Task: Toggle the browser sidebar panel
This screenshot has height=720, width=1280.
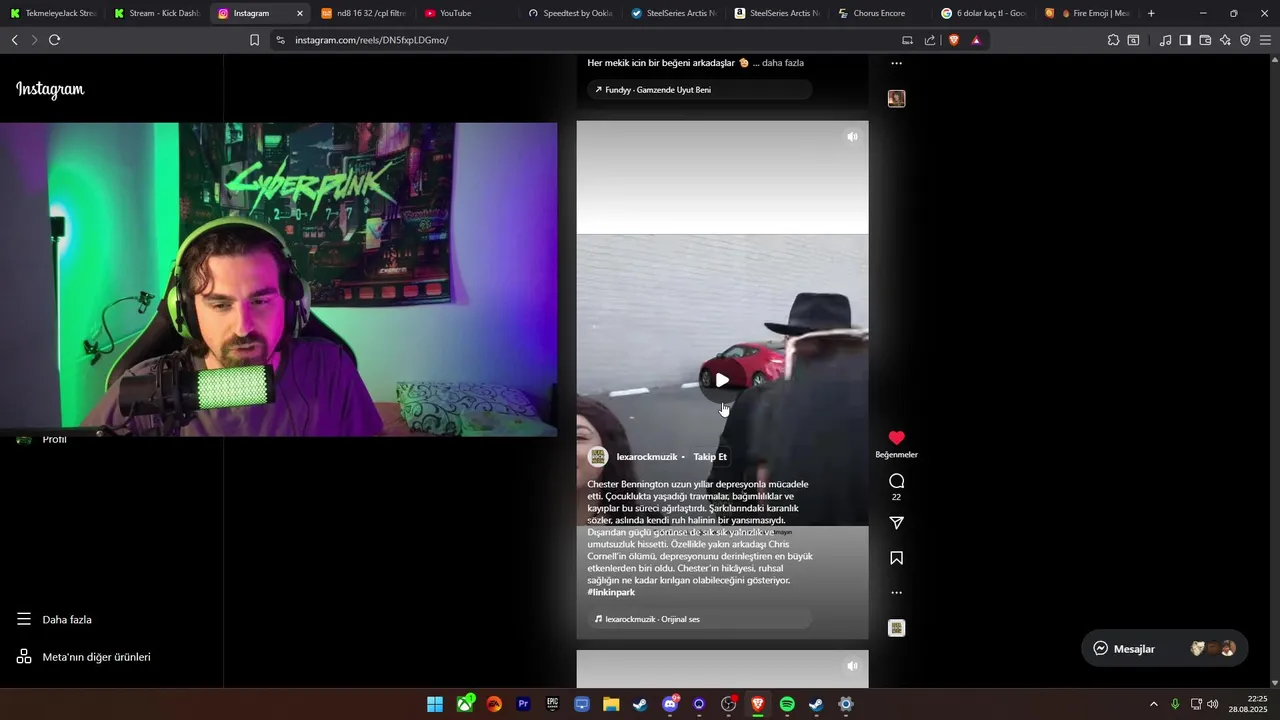Action: (1185, 40)
